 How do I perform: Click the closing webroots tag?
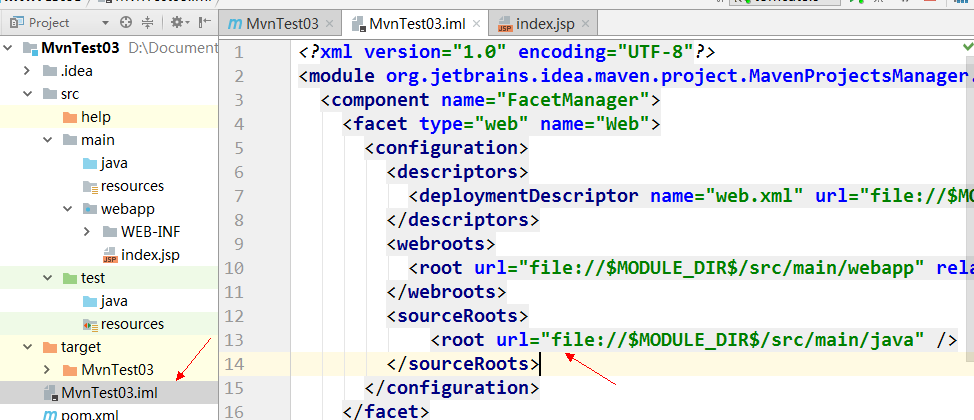pos(447,291)
